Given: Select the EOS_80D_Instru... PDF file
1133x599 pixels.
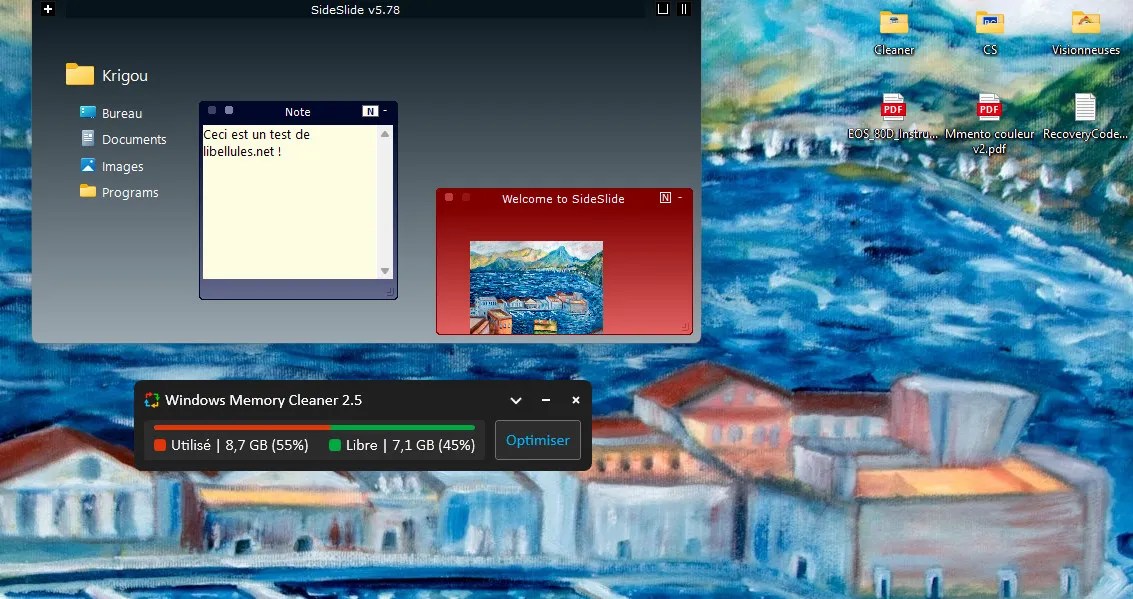Looking at the screenshot, I should tap(893, 117).
